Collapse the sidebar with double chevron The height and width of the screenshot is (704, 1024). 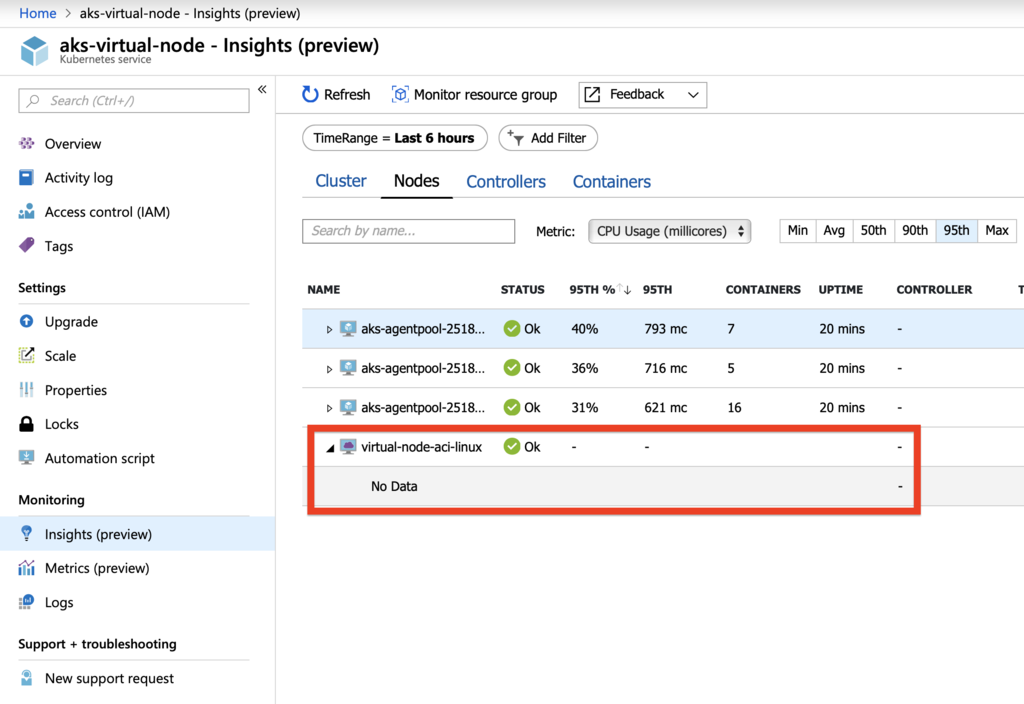click(262, 90)
